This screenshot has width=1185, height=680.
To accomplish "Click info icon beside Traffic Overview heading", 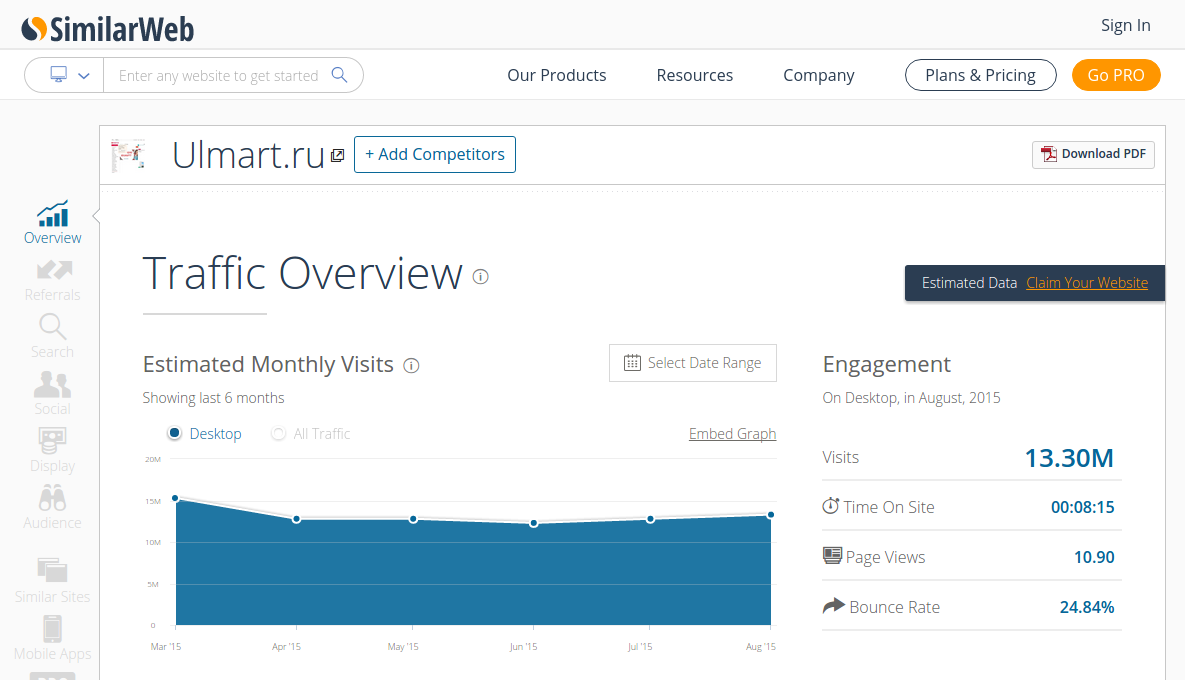I will [x=481, y=277].
